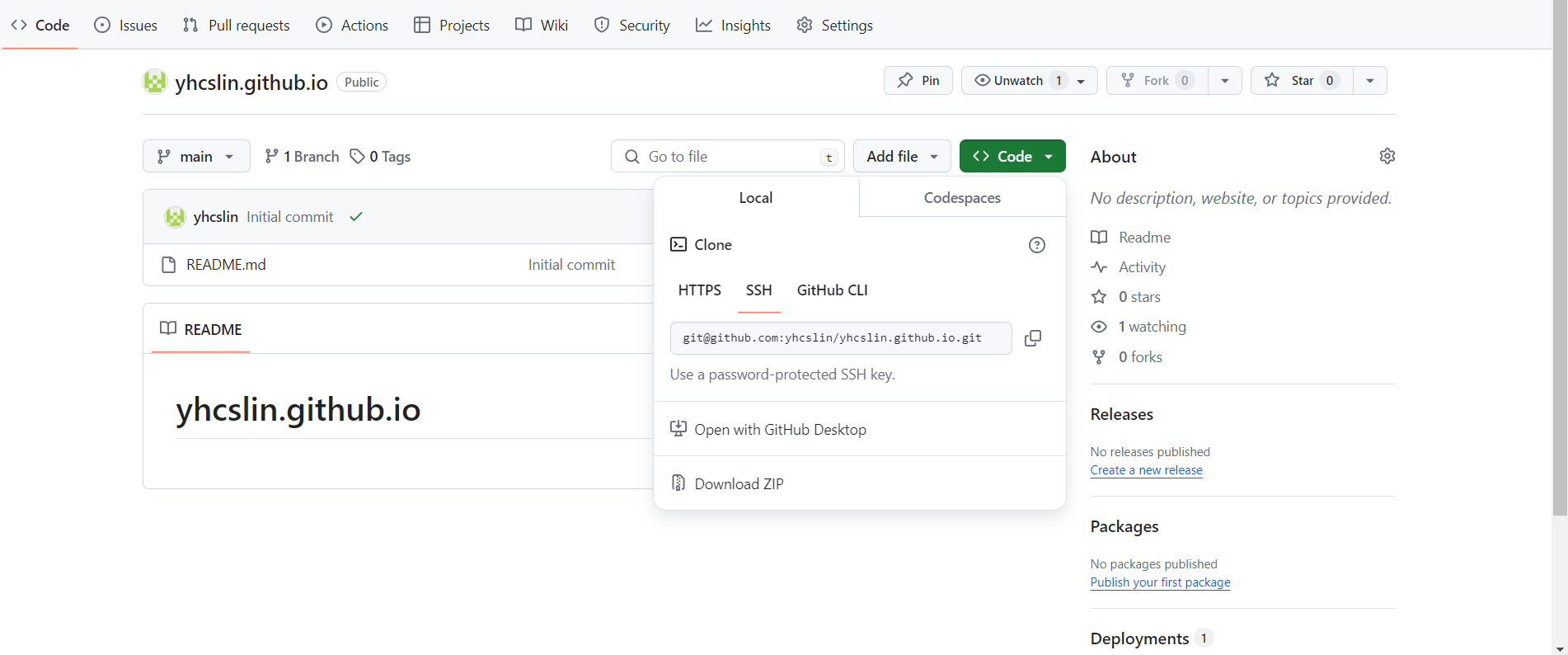
Task: View the 0 Tags link
Action: click(x=380, y=156)
